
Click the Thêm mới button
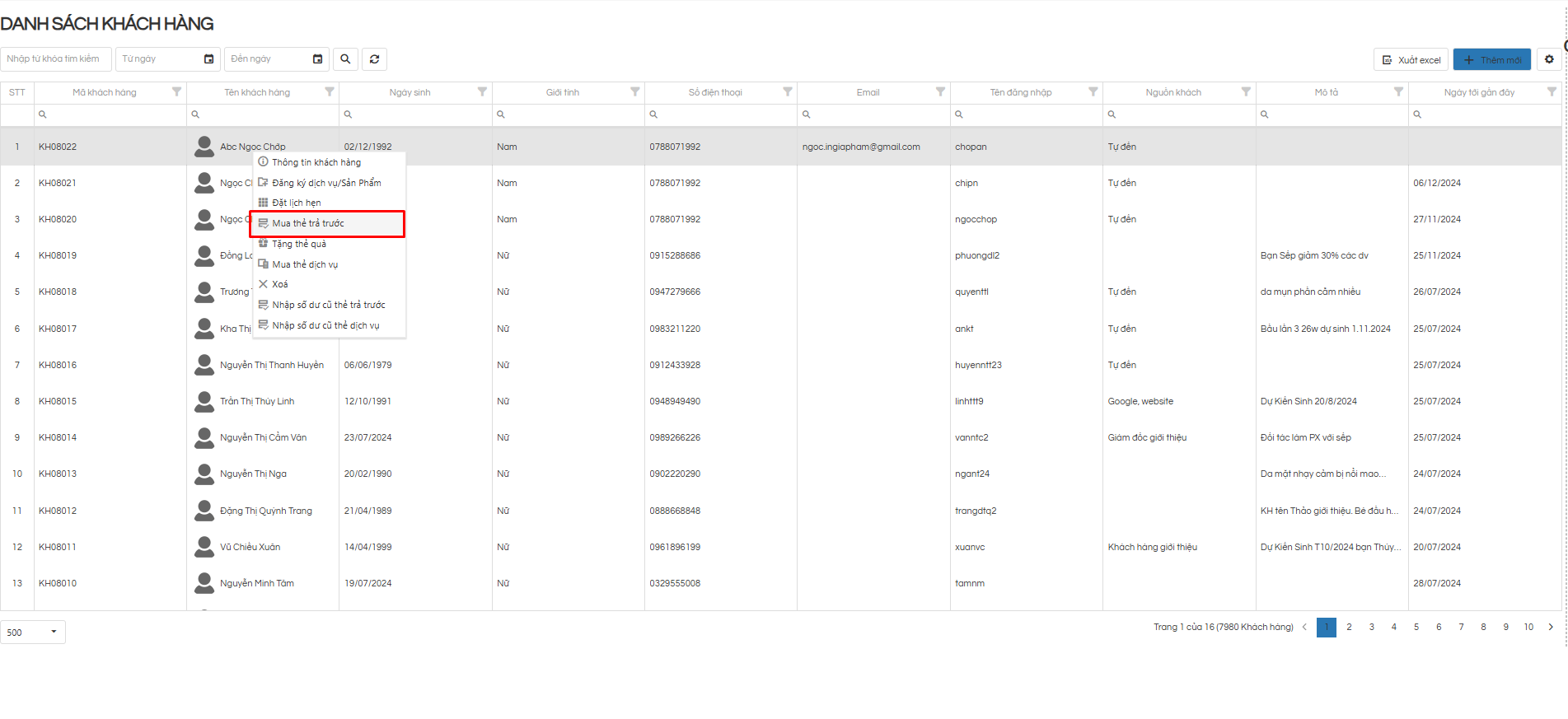(x=1491, y=60)
